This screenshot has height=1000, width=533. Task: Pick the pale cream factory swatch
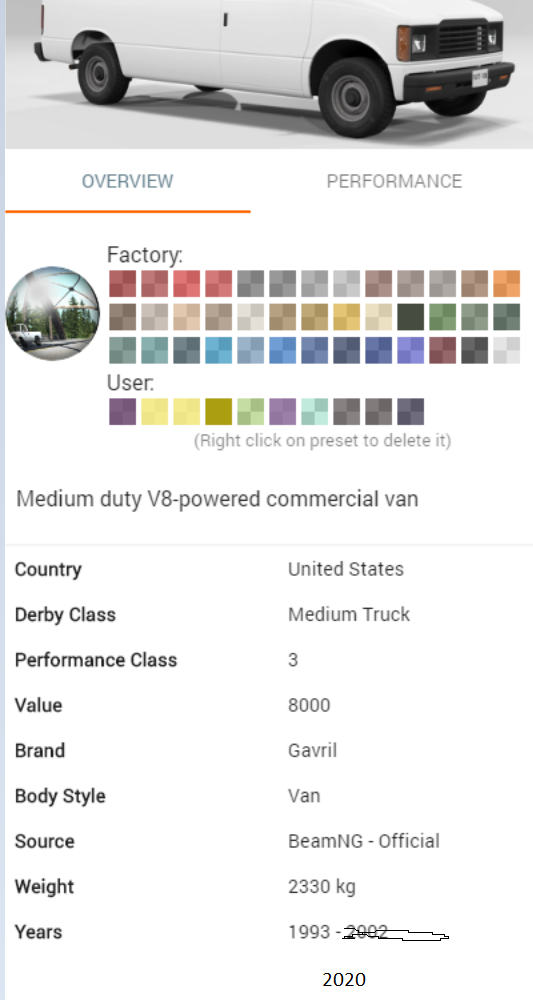pos(379,317)
